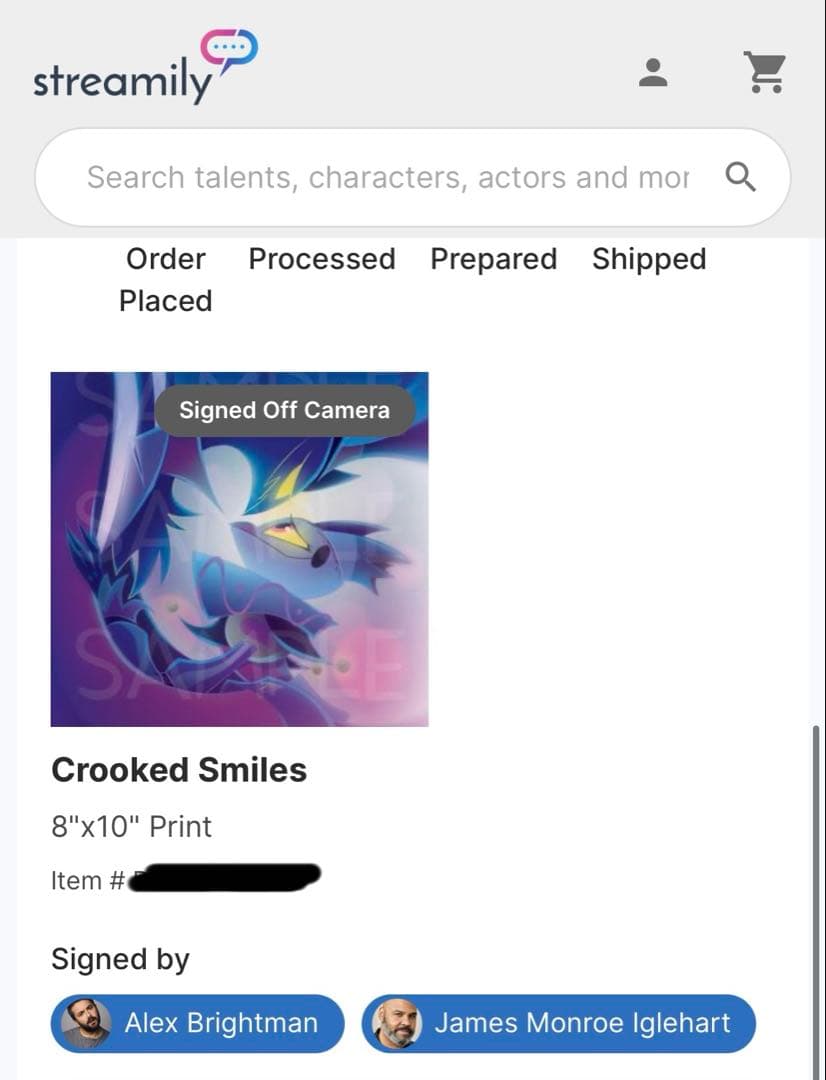
Task: Open the shopping cart
Action: point(766,72)
